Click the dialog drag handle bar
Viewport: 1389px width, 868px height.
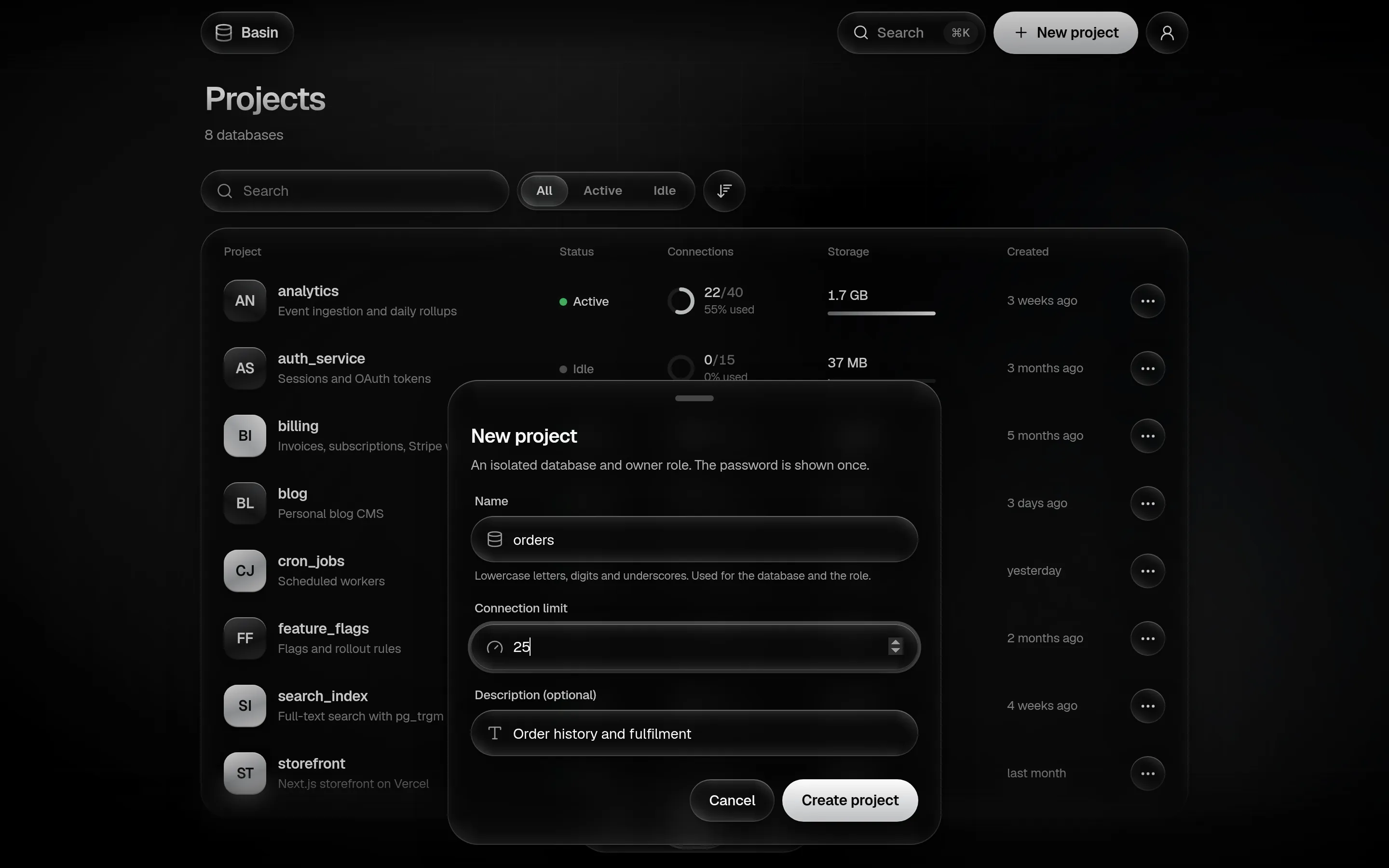tap(694, 398)
